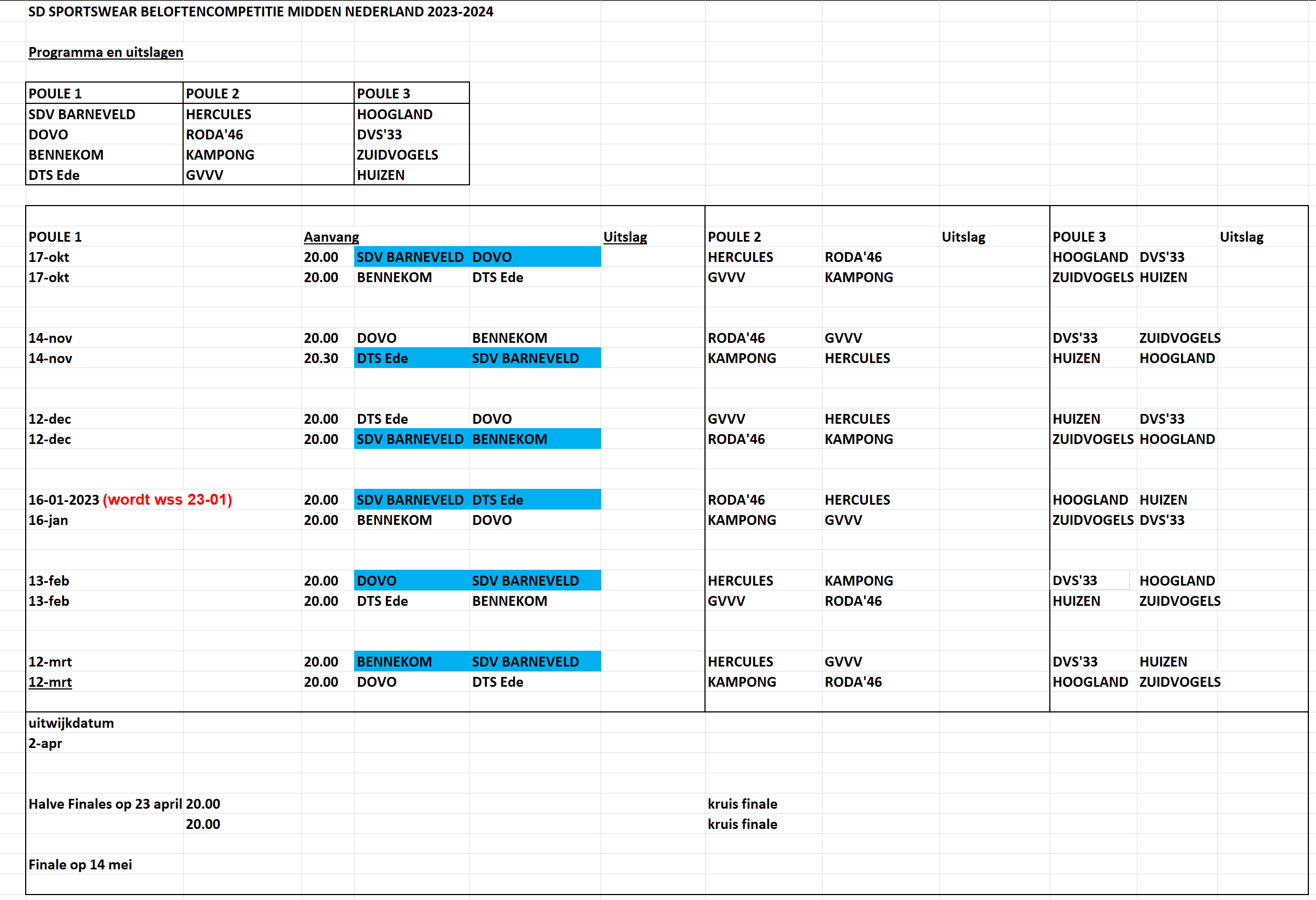
Task: Select 'GVVV' in the KAMPONG–GVVV row
Action: 843,520
